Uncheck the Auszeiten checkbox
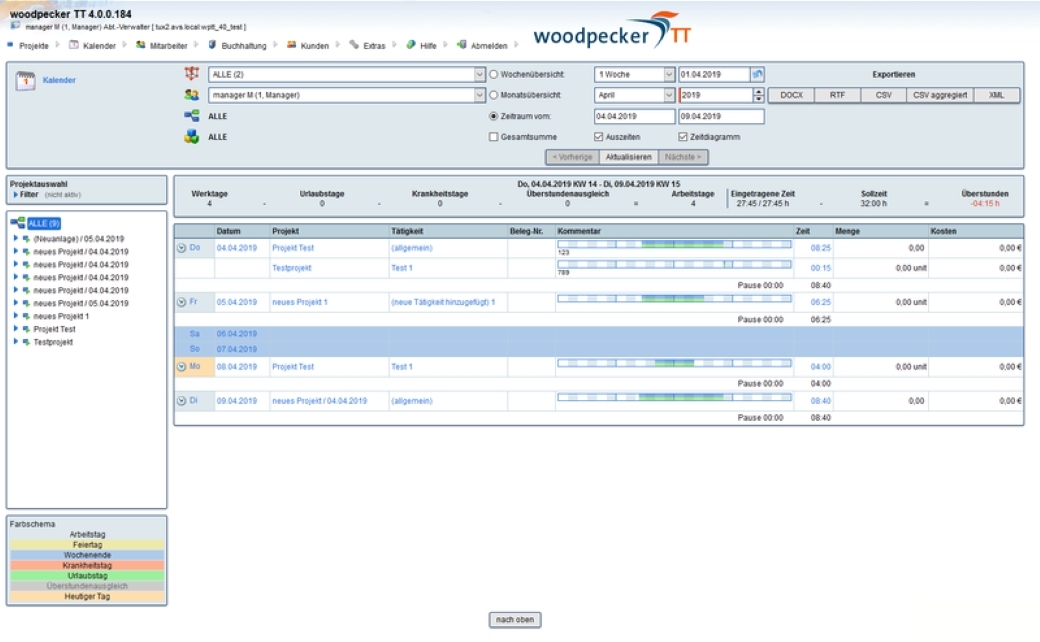This screenshot has width=1040, height=642. [x=598, y=137]
